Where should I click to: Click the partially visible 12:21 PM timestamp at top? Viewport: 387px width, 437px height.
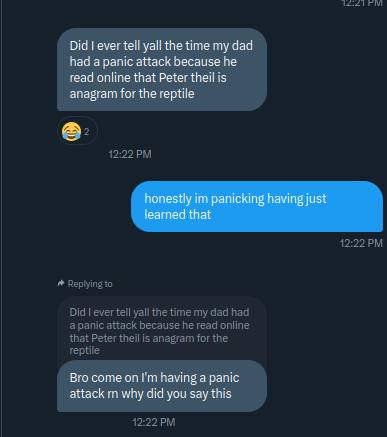(x=361, y=3)
